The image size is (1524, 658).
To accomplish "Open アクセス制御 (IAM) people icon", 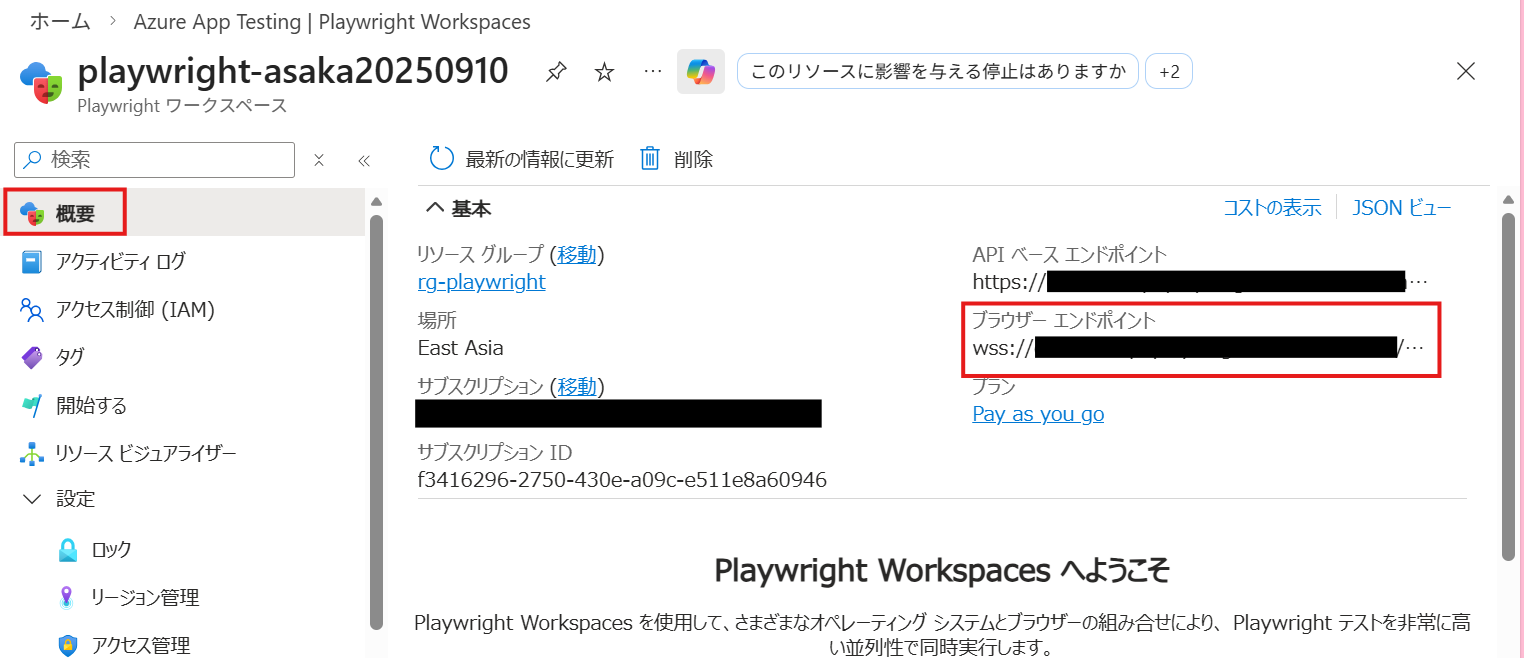I will click(x=32, y=310).
